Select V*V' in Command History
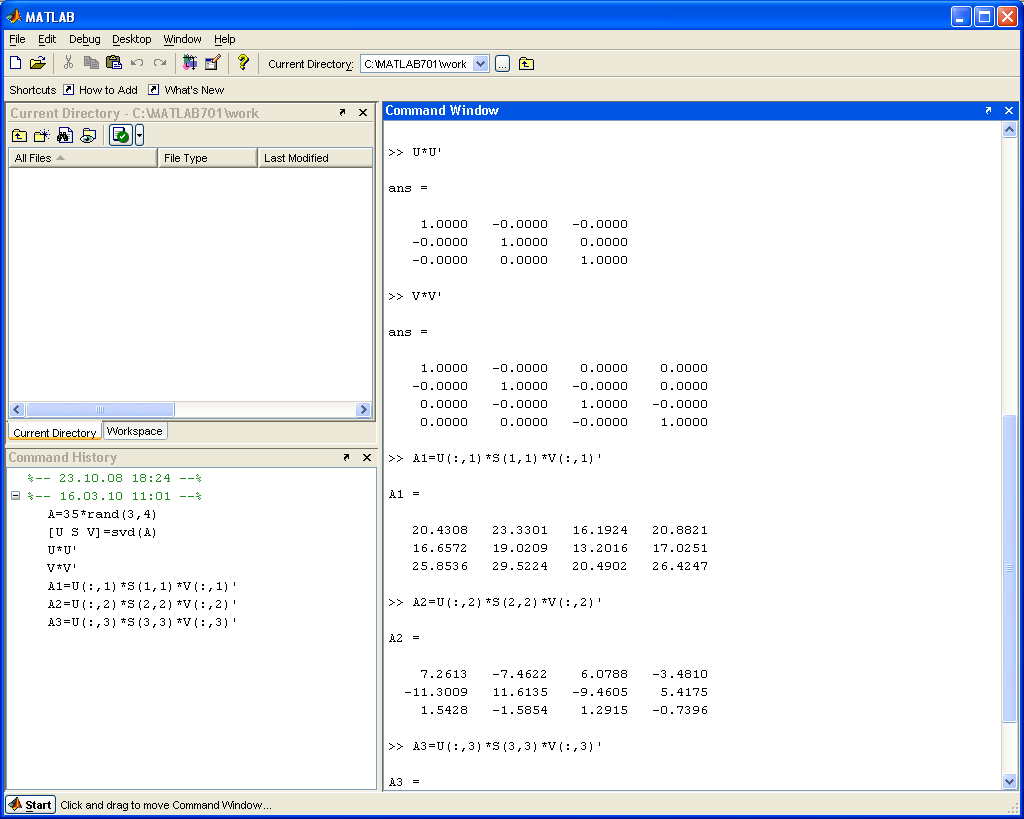 [62, 568]
